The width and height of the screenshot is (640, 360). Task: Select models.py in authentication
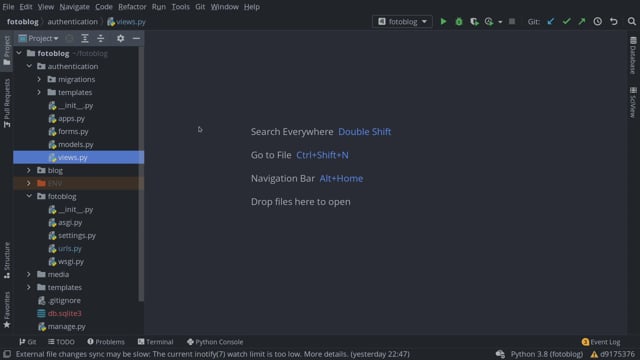pyautogui.click(x=76, y=144)
